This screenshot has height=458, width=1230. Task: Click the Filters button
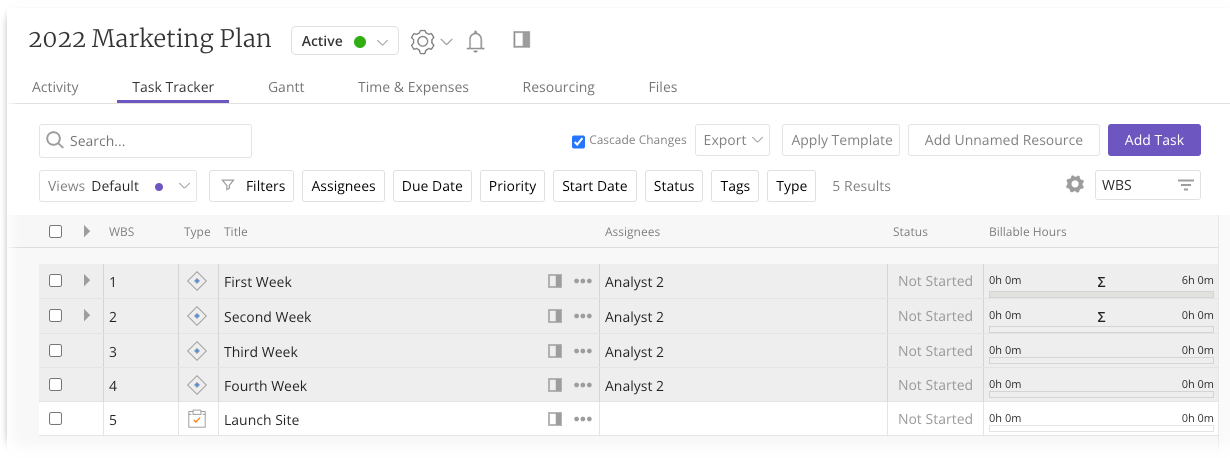click(252, 186)
